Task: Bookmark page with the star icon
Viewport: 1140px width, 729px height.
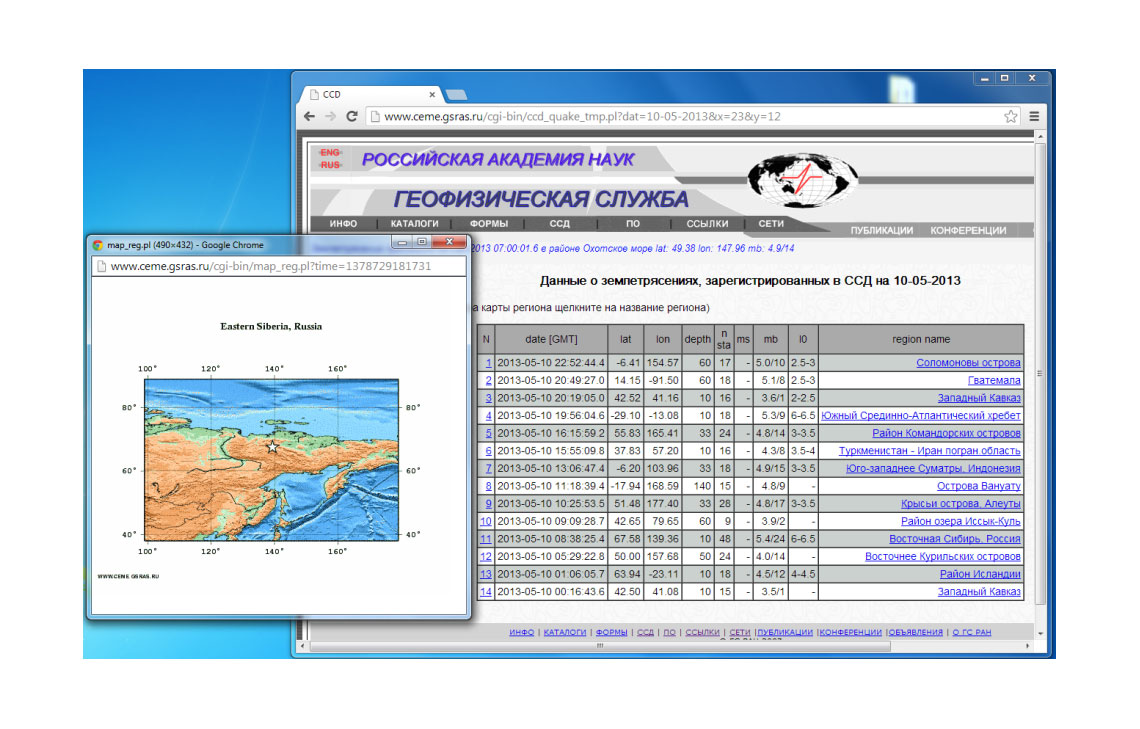Action: (1011, 116)
